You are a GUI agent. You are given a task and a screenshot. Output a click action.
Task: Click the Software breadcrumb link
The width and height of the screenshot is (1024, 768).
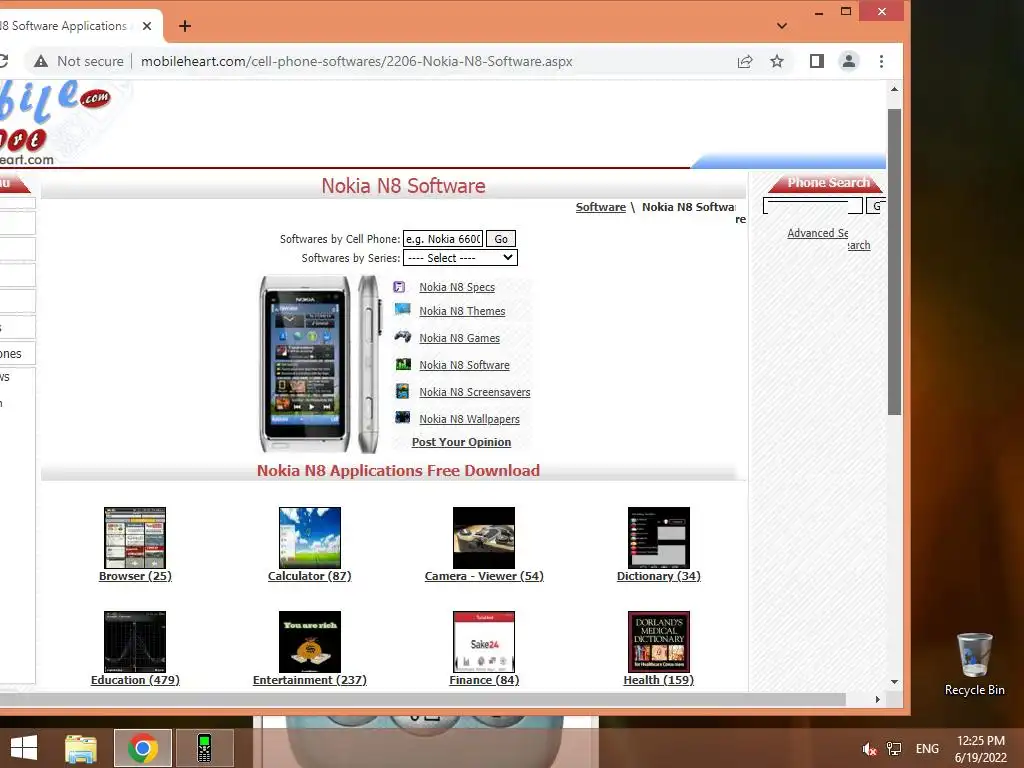[601, 207]
